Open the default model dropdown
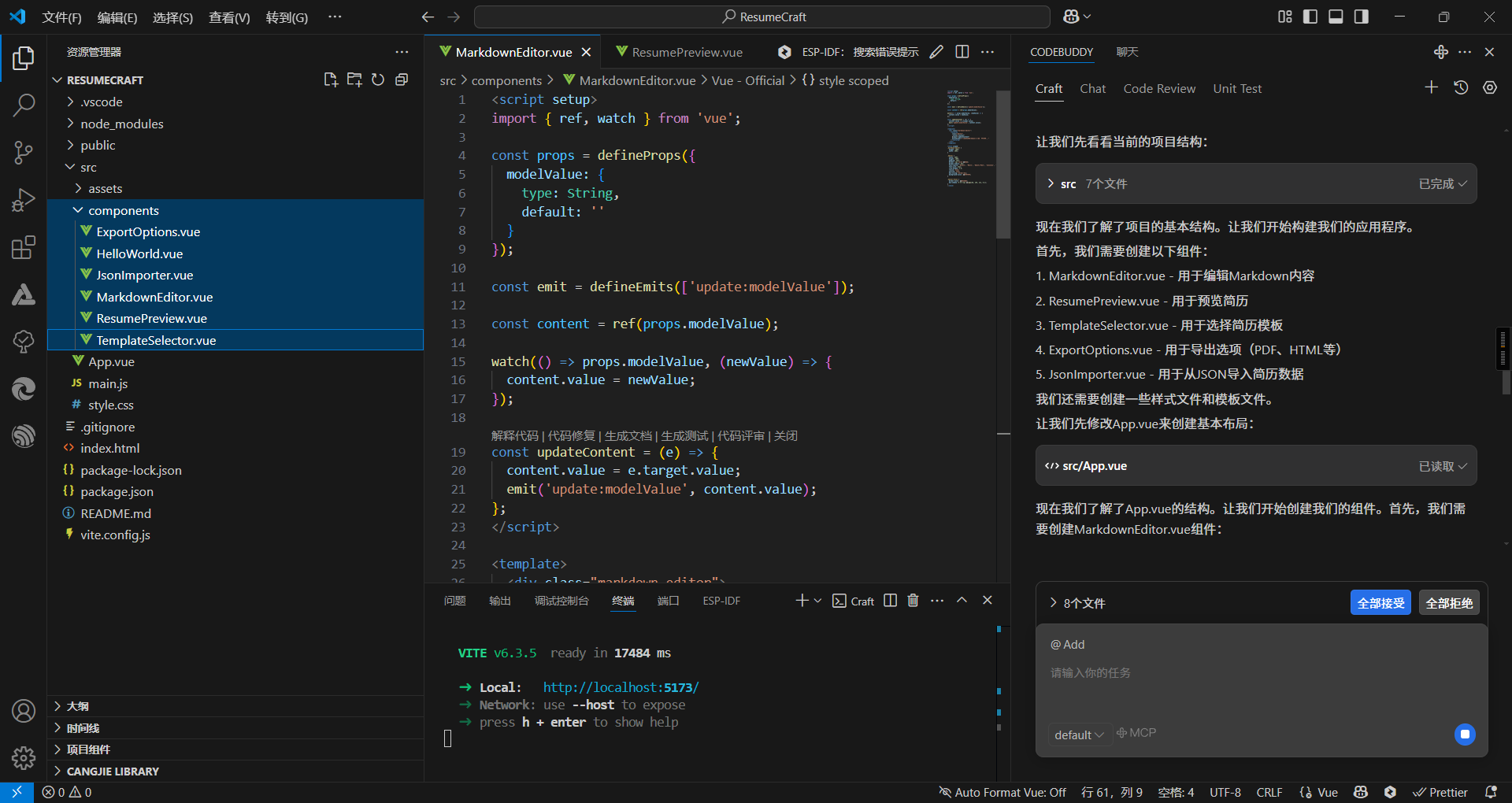1512x803 pixels. (x=1079, y=735)
